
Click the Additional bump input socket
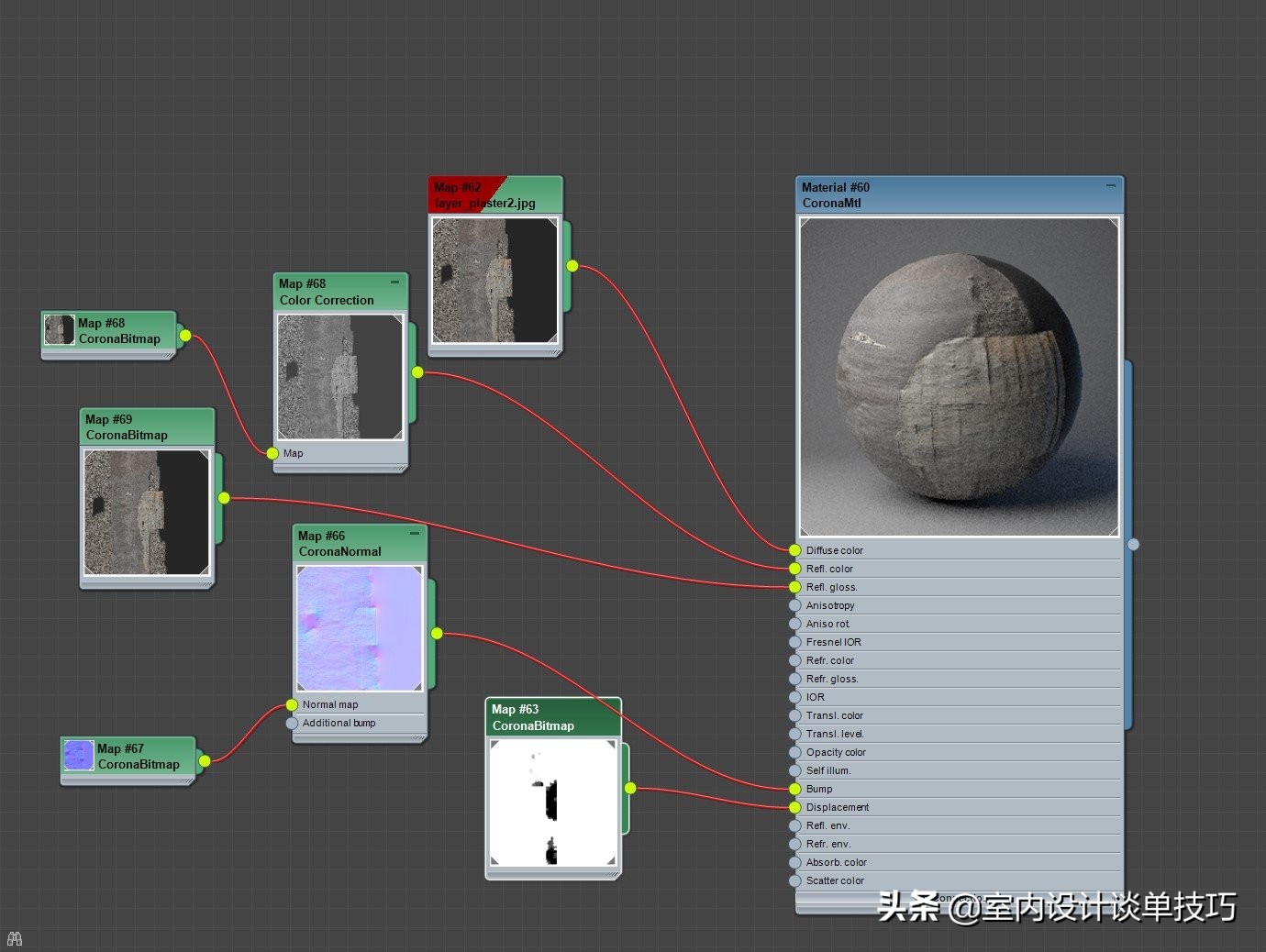[x=292, y=723]
